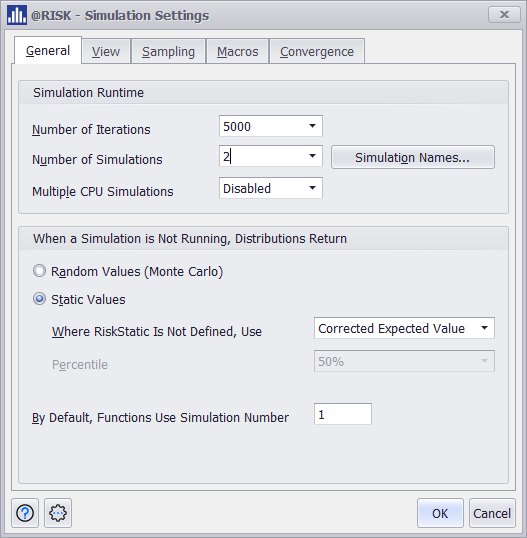Click the Simulation Names... button
Screen dimensions: 527x538
413,157
